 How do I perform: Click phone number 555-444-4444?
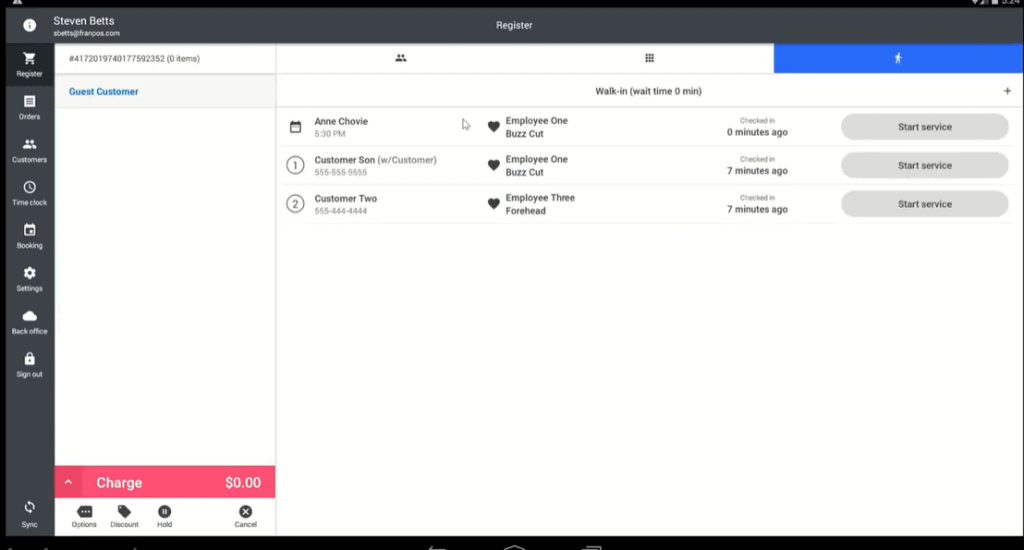340,211
